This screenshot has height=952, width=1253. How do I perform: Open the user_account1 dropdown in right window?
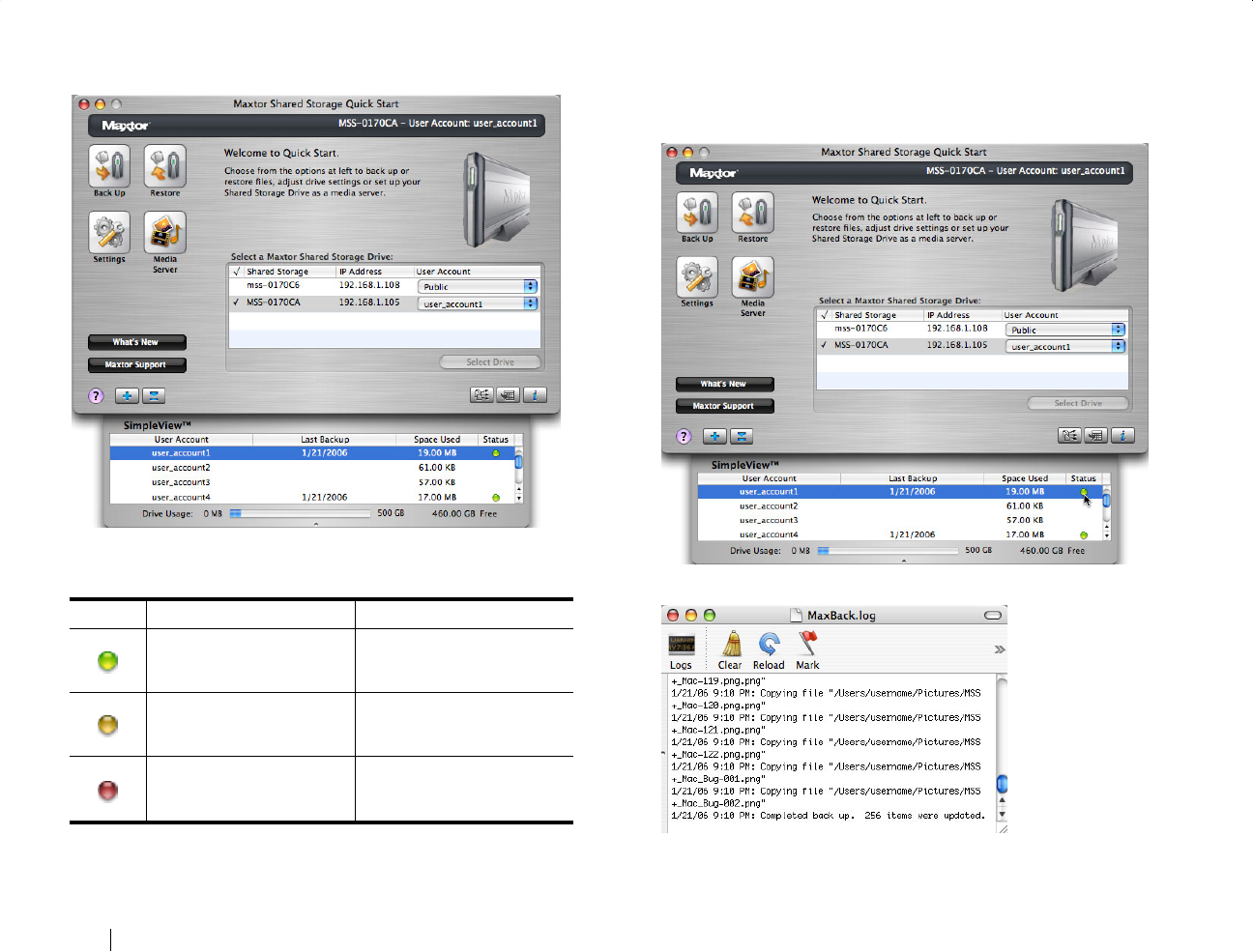pos(1065,346)
